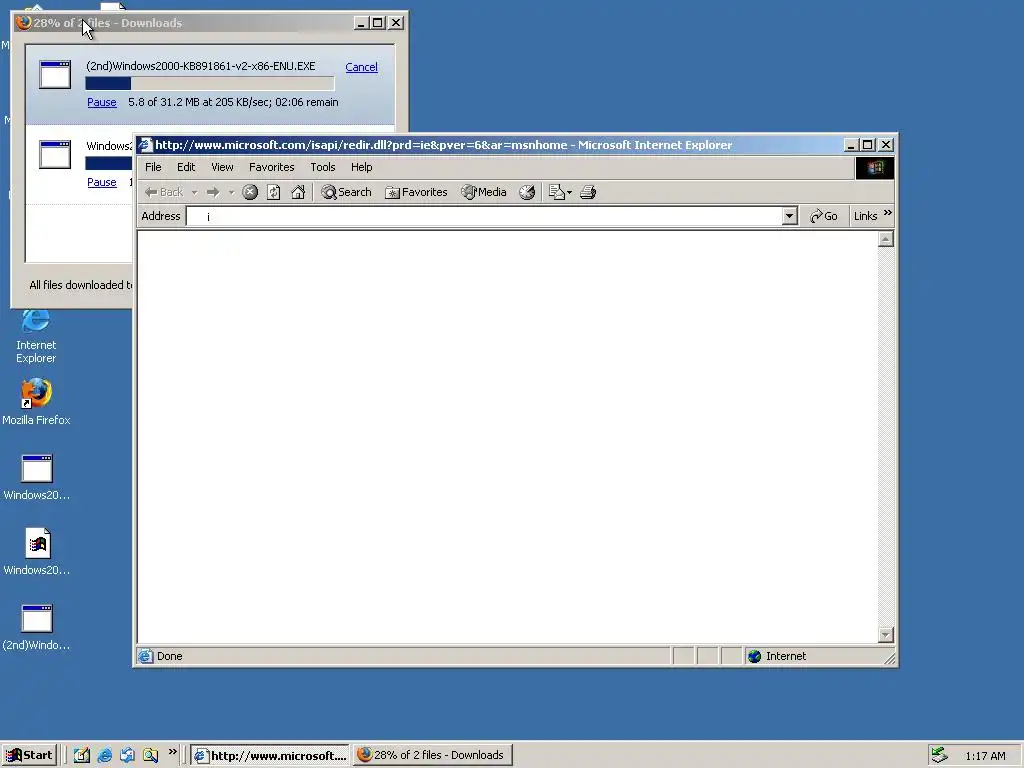The width and height of the screenshot is (1024, 768).
Task: Click the Show Desktop Quick Launch icon
Action: (x=82, y=755)
